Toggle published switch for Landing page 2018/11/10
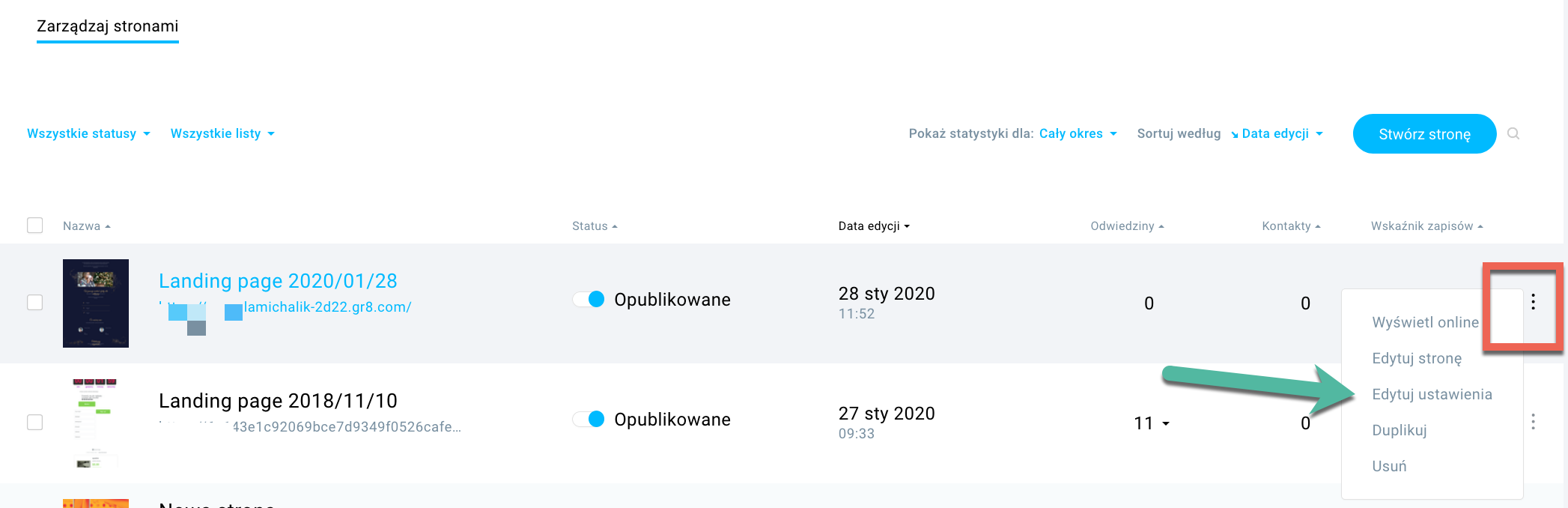 tap(589, 419)
